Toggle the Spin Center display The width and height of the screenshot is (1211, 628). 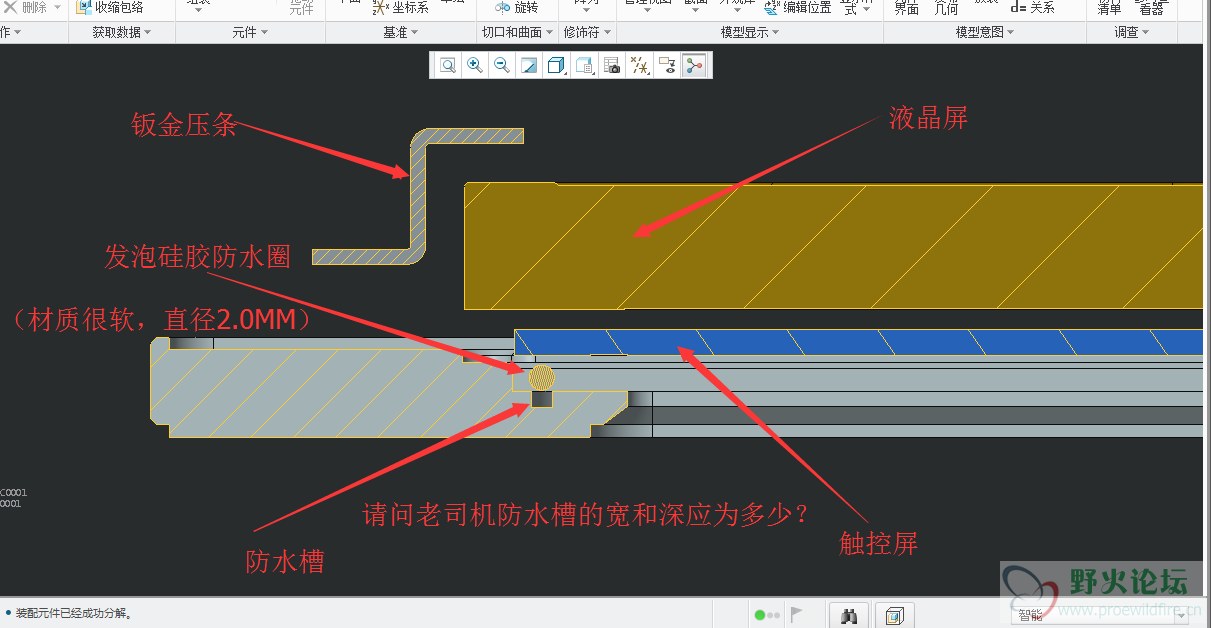tap(694, 66)
